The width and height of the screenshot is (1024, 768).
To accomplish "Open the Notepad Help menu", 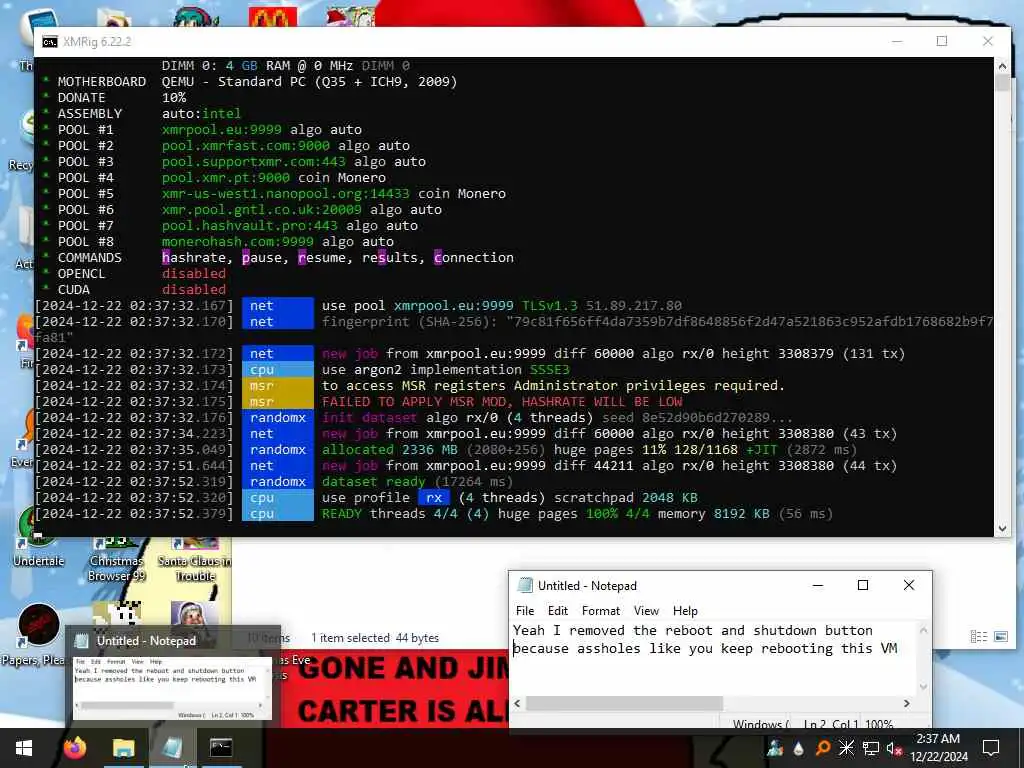I will [685, 611].
